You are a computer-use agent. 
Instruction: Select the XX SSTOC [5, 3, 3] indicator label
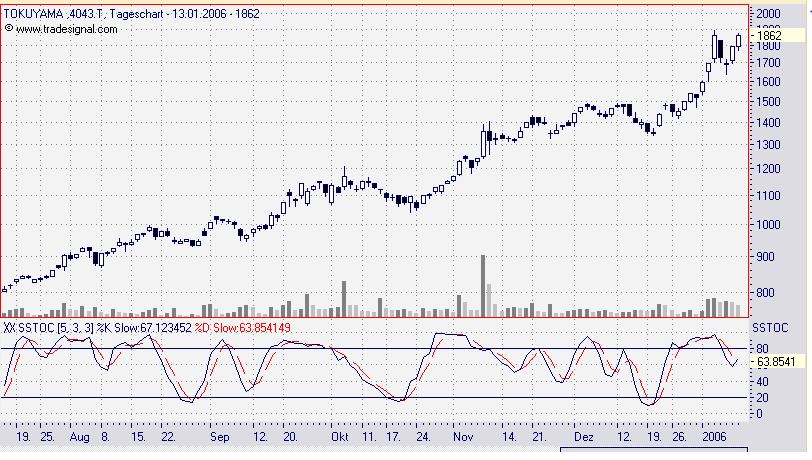coord(49,328)
